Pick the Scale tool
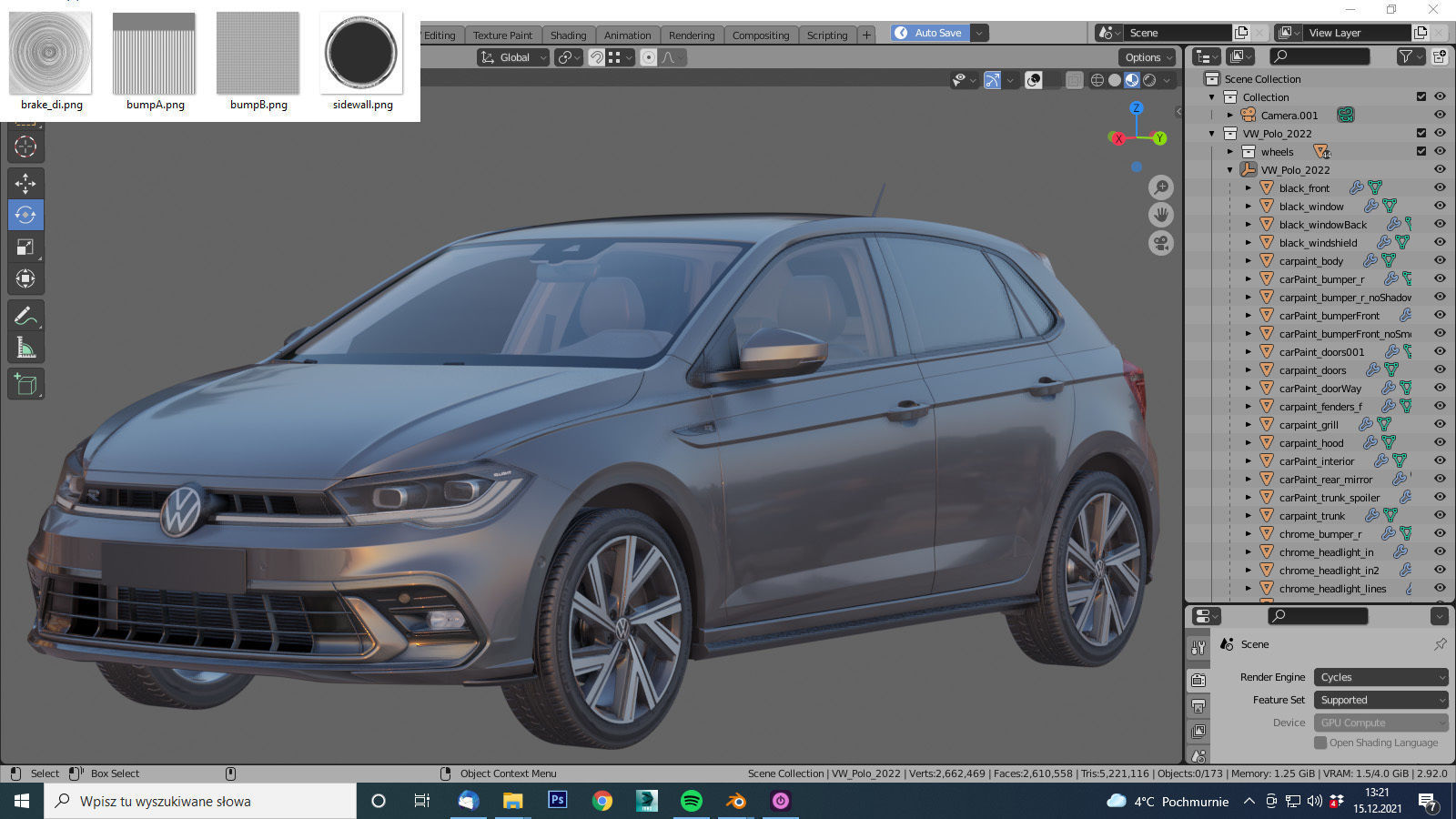 coord(25,247)
